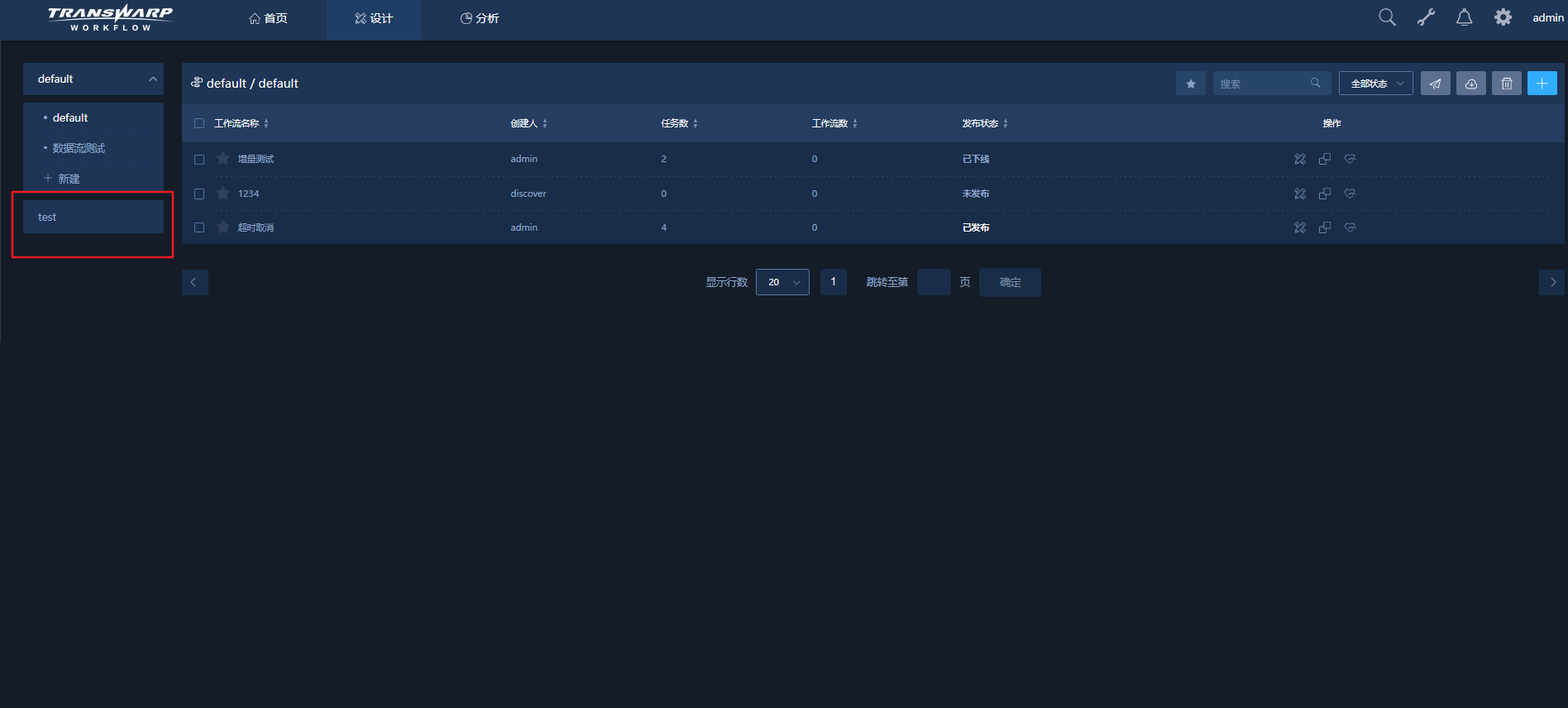The height and width of the screenshot is (708, 1568).
Task: Star the 超时取消 workflow as favorite
Action: 223,227
